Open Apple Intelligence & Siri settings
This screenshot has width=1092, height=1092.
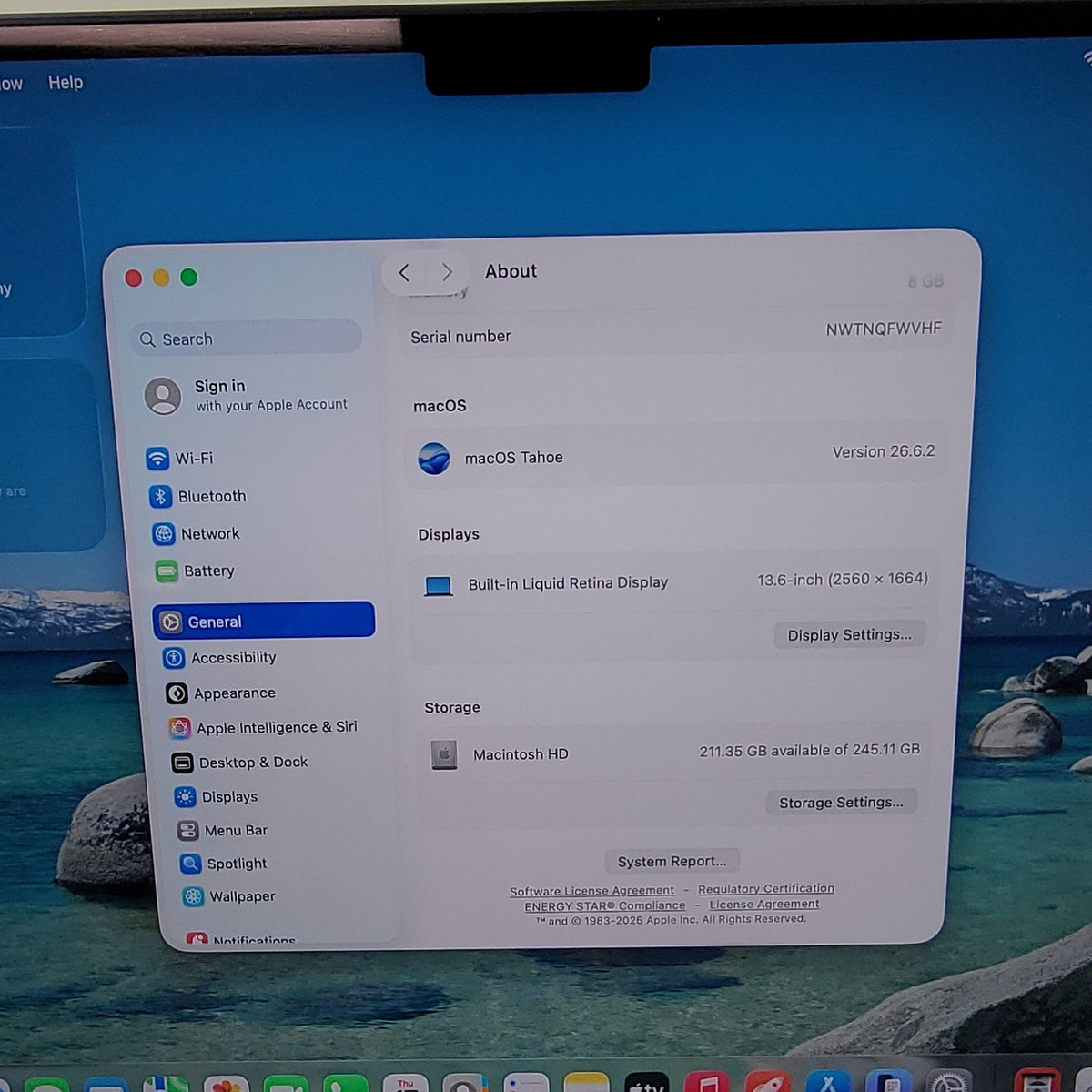point(263,727)
